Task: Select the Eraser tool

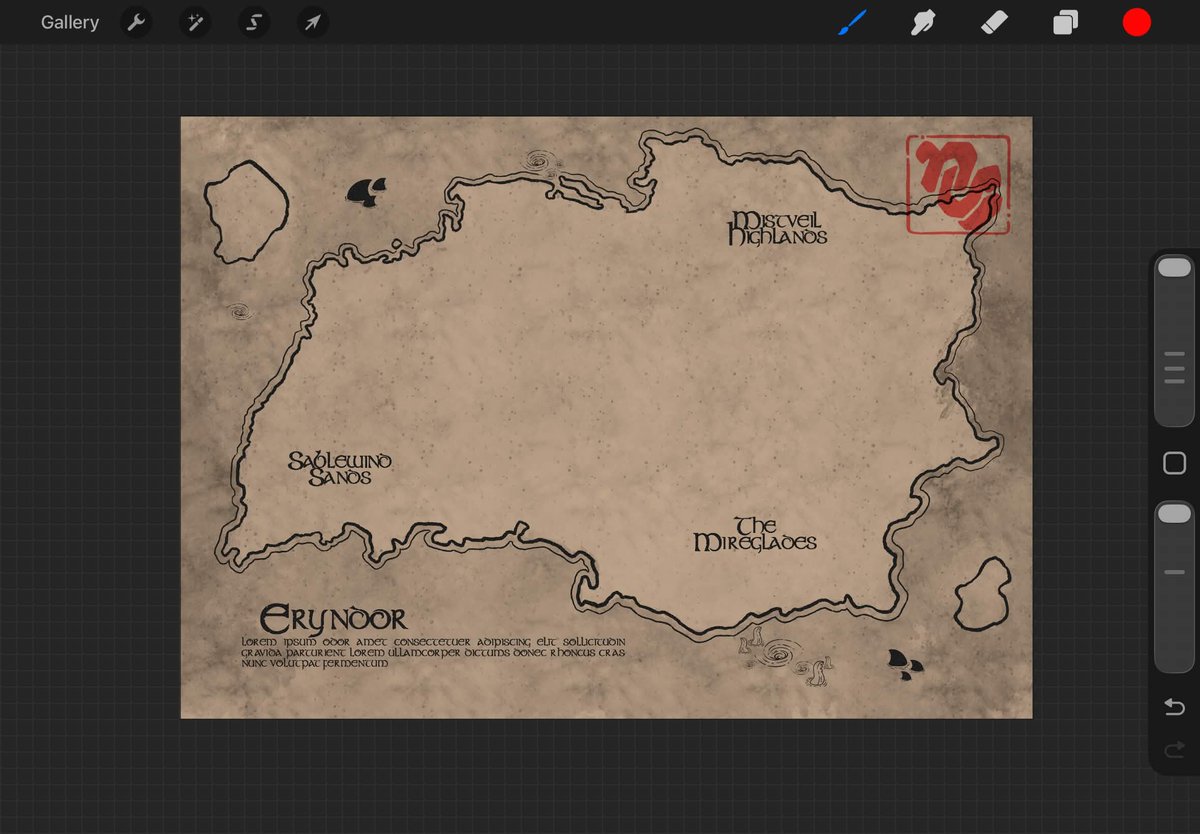Action: pyautogui.click(x=994, y=22)
